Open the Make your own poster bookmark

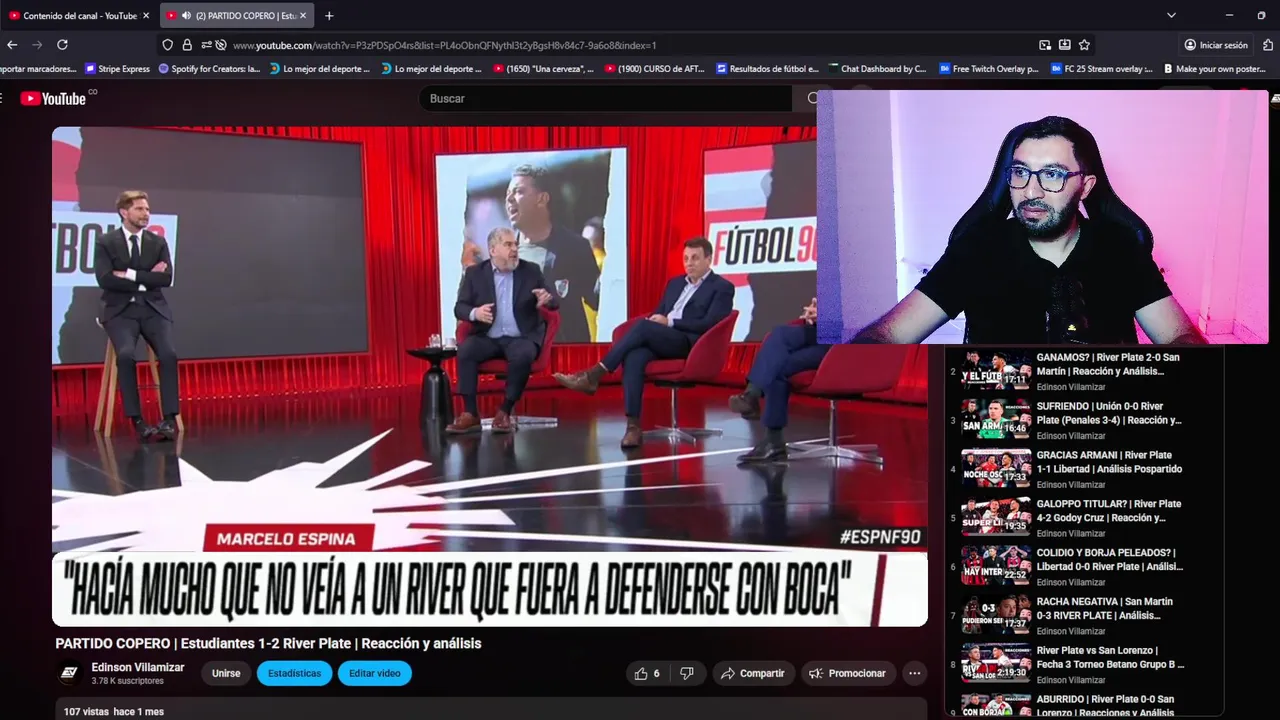[x=1214, y=69]
